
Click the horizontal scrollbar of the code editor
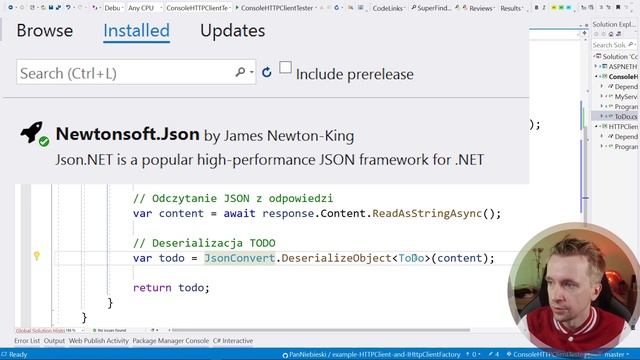320,330
